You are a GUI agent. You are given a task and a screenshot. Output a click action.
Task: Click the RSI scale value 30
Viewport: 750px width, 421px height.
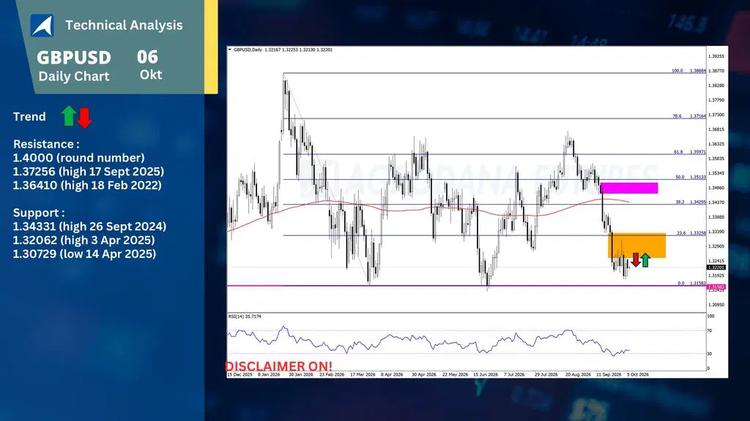point(710,354)
